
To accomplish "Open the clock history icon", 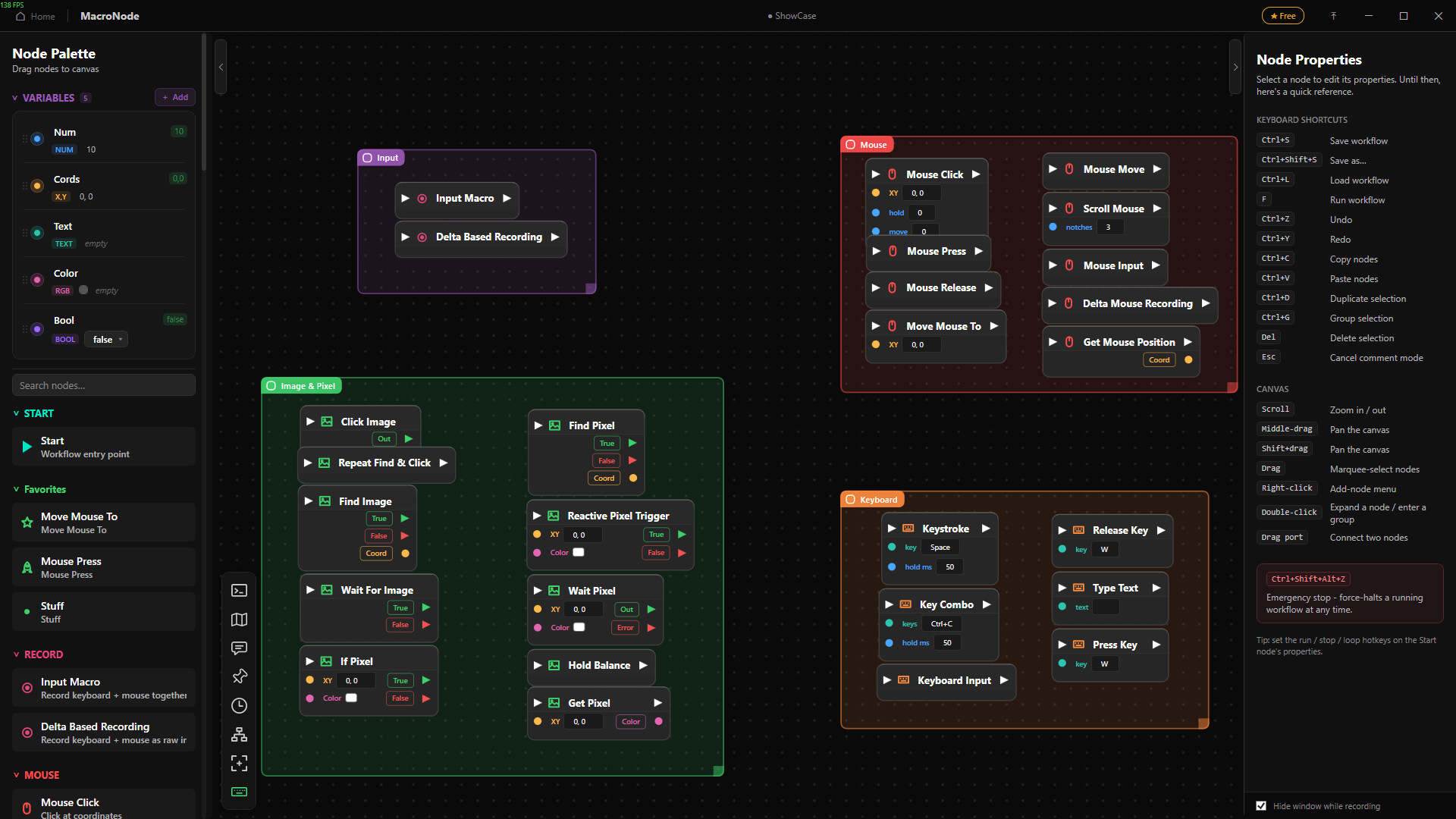I will point(239,705).
